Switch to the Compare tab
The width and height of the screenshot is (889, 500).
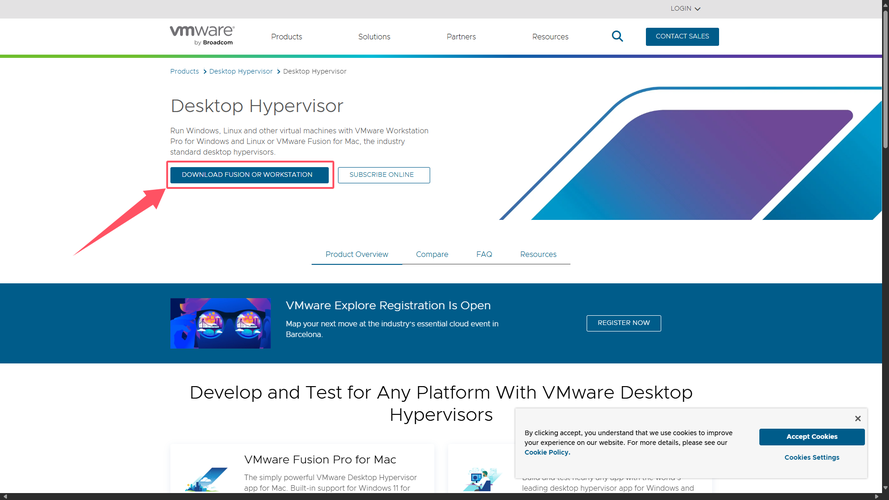click(x=432, y=254)
